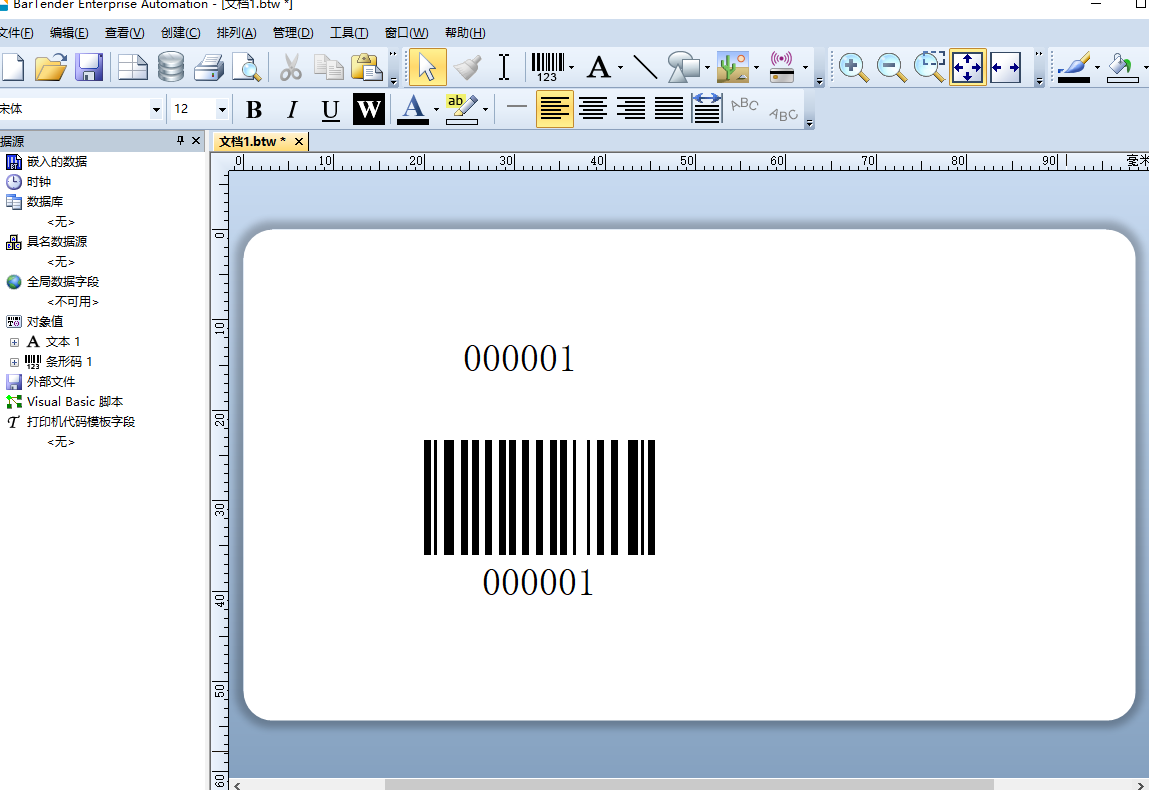1149x790 pixels.
Task: Toggle Underline formatting
Action: (330, 109)
